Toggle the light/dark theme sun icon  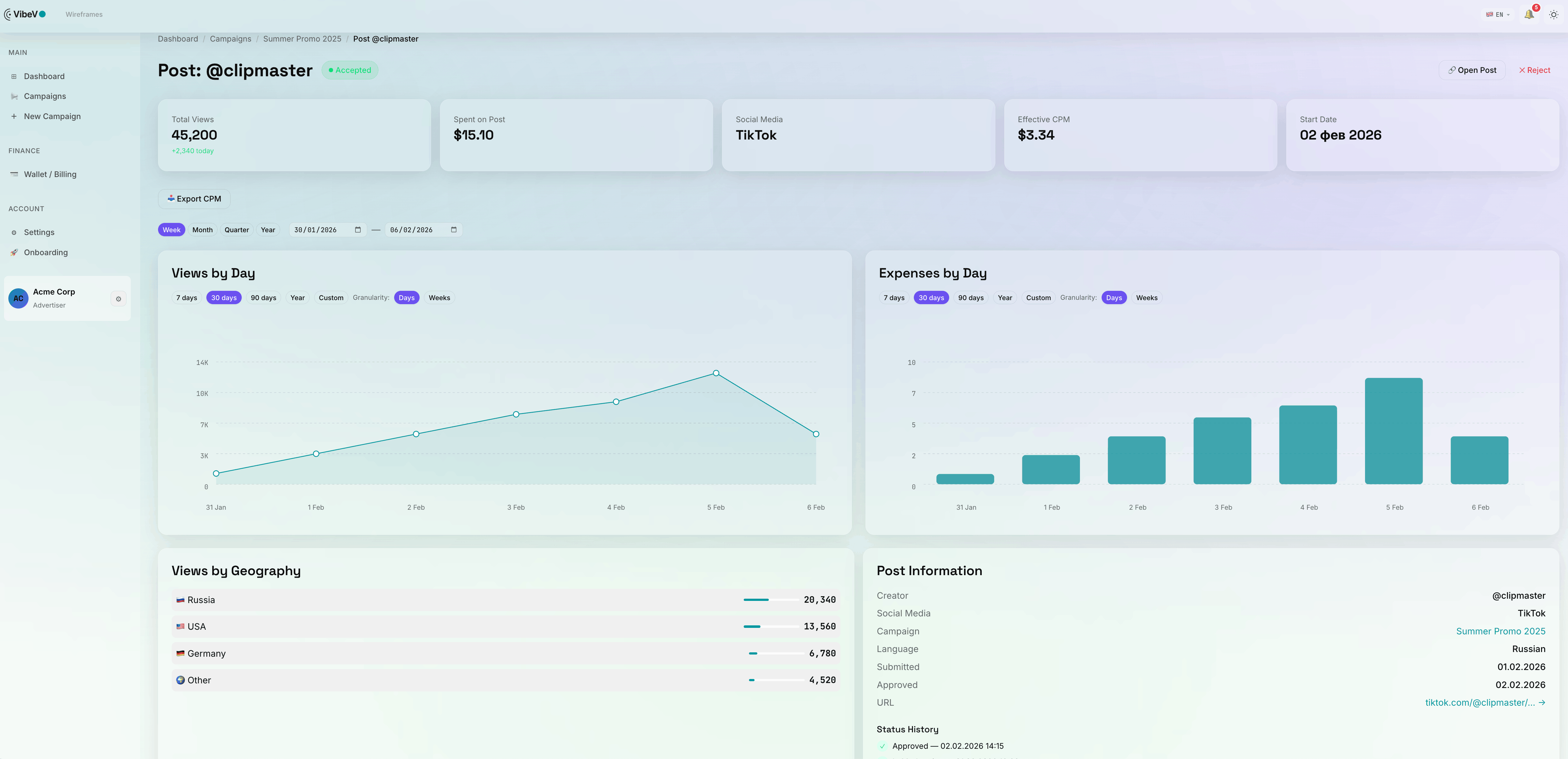1553,14
